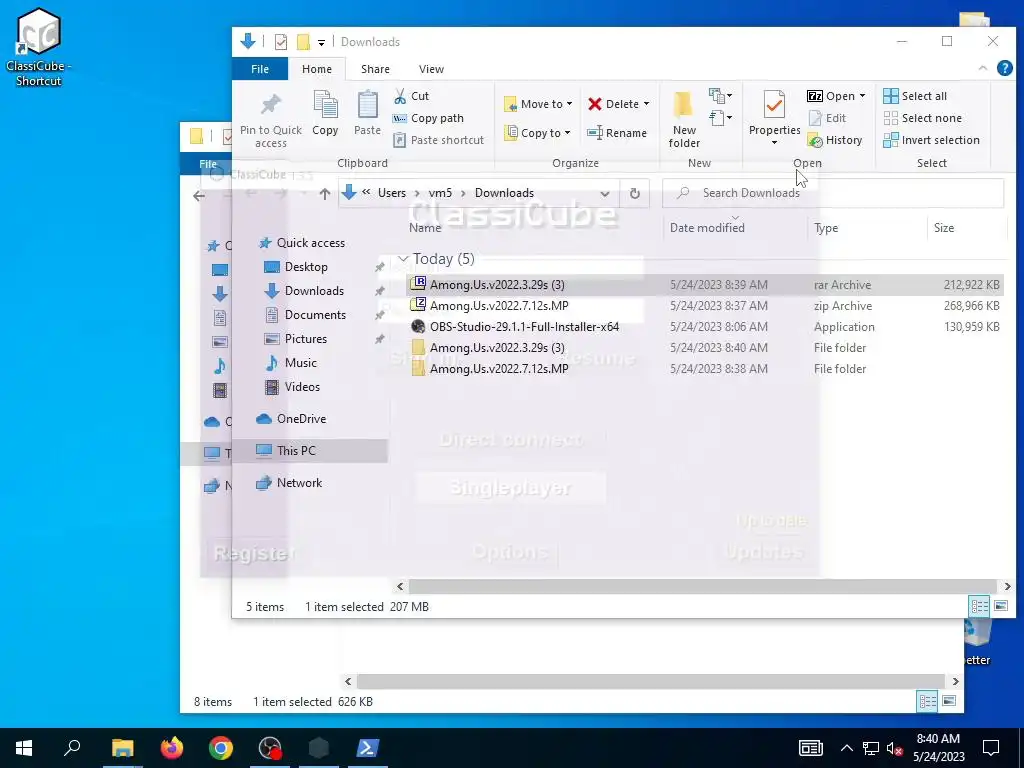Go up one folder level arrow
1024x768 pixels.
click(x=325, y=193)
